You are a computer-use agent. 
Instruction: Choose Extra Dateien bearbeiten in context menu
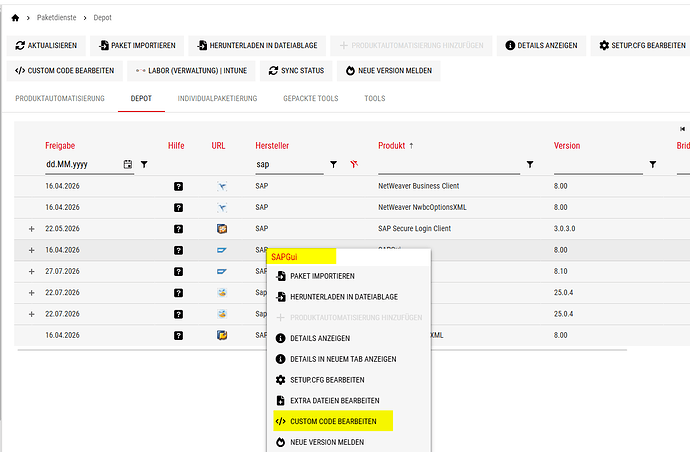click(348, 401)
